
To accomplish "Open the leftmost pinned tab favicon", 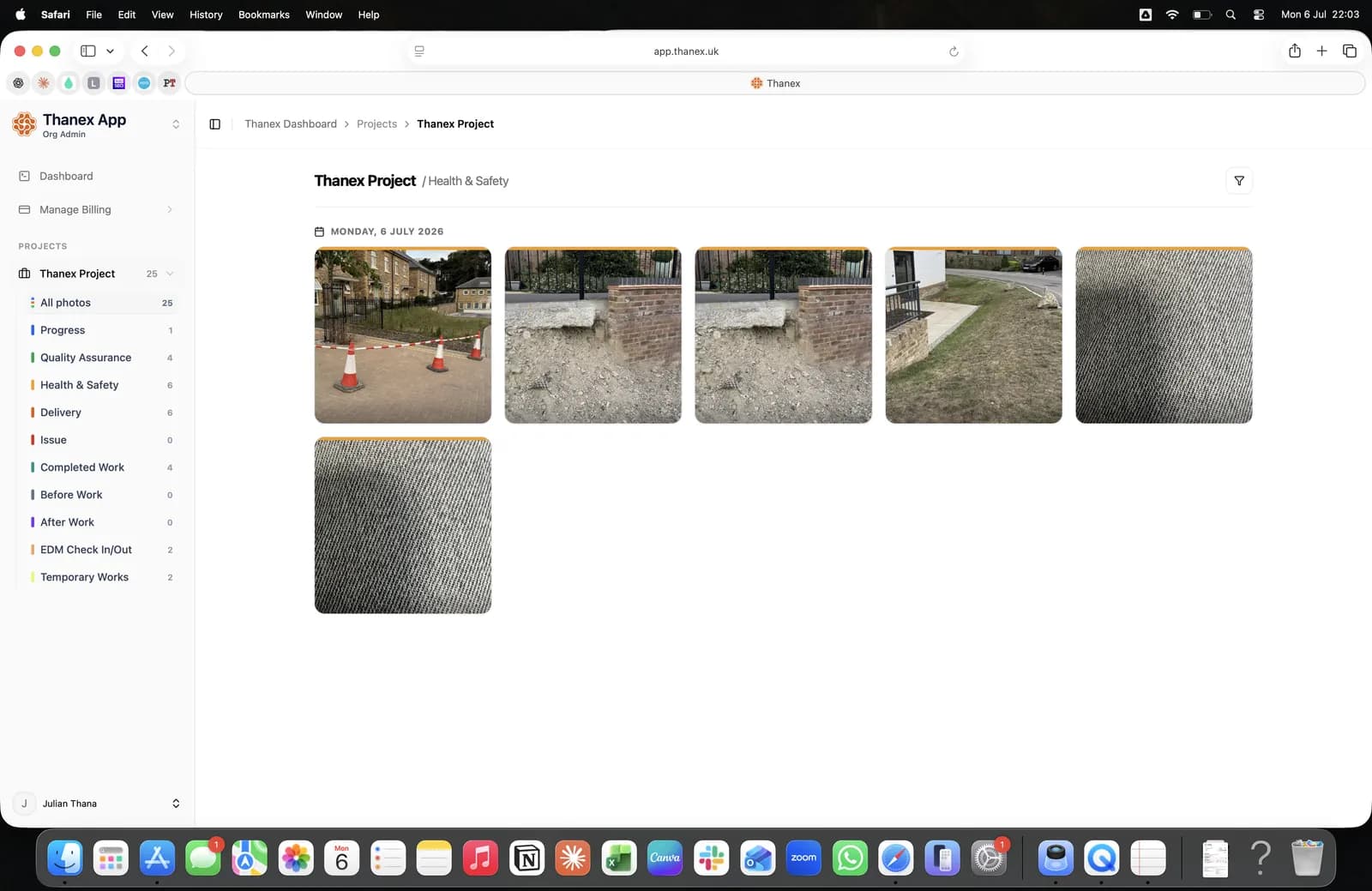I will tap(18, 83).
